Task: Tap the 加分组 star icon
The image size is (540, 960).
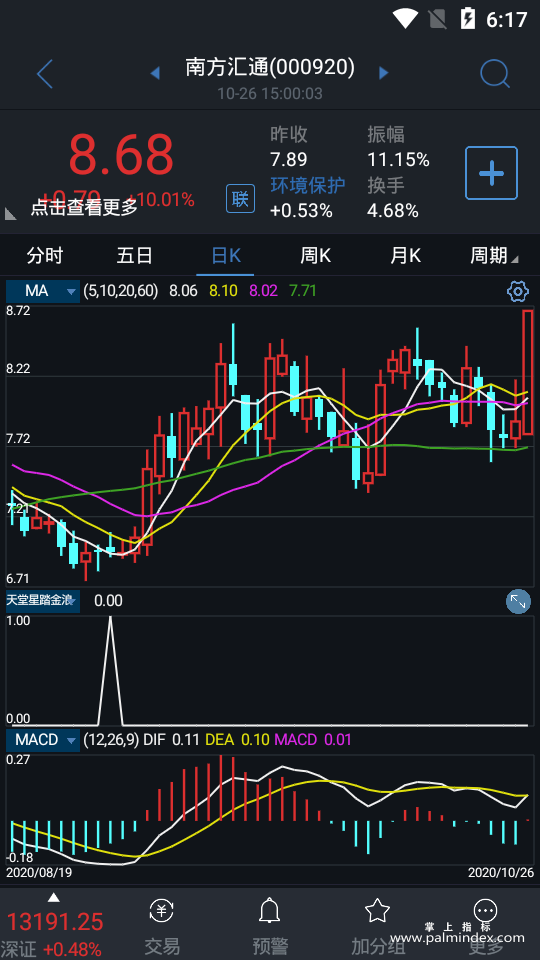Action: pos(377,912)
